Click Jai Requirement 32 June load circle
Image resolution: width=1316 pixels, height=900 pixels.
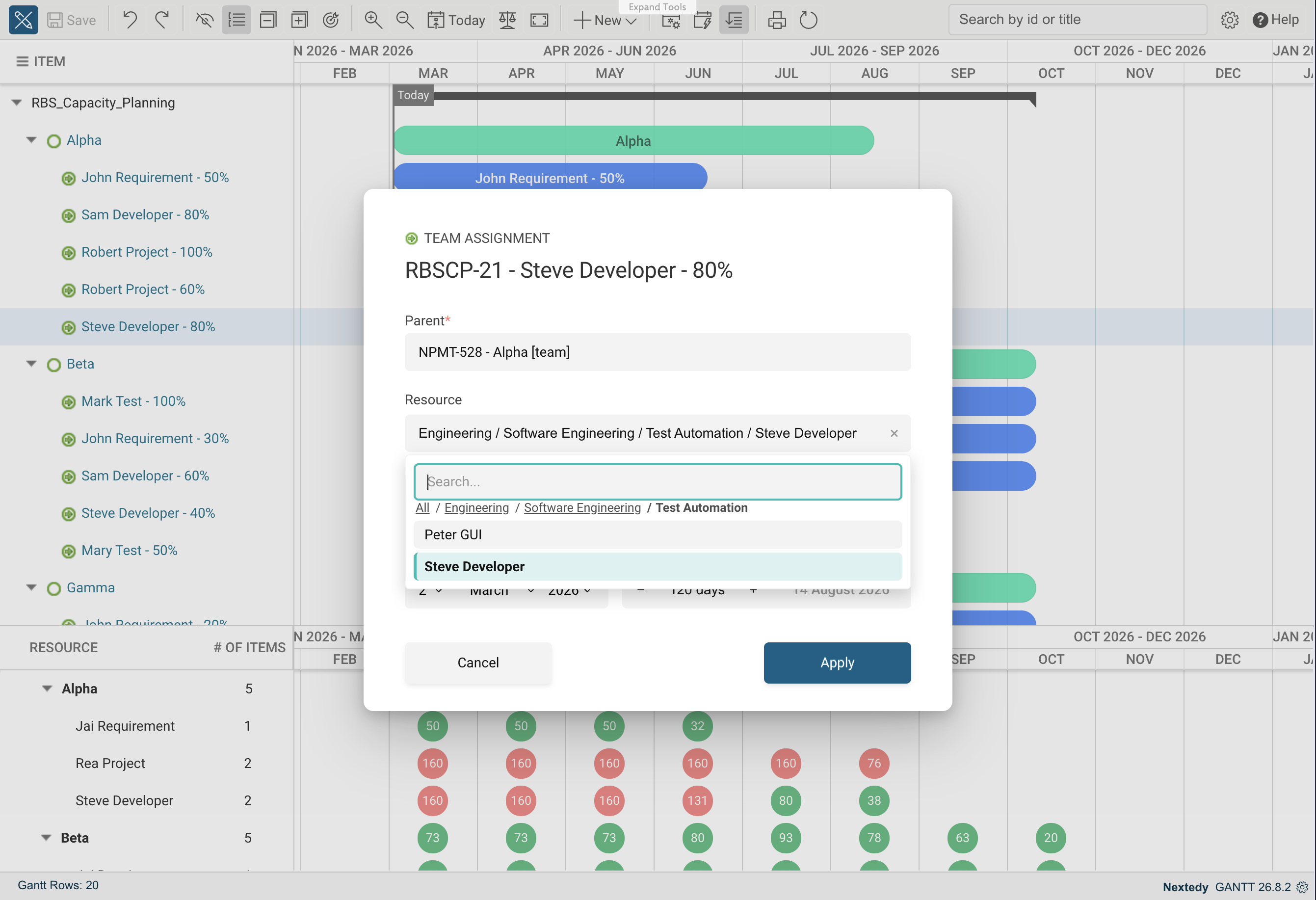click(x=697, y=726)
